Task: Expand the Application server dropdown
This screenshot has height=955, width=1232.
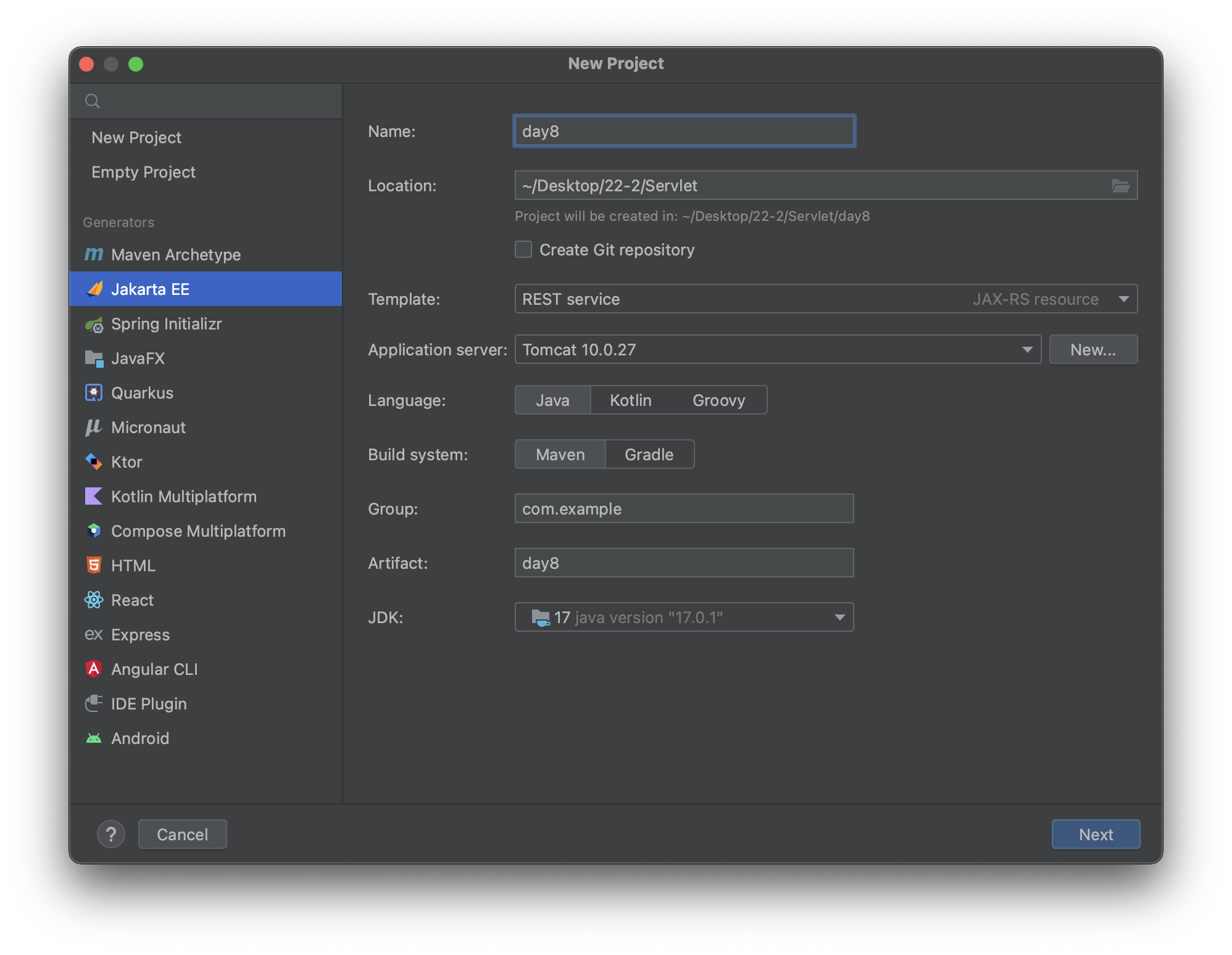Action: coord(778,350)
